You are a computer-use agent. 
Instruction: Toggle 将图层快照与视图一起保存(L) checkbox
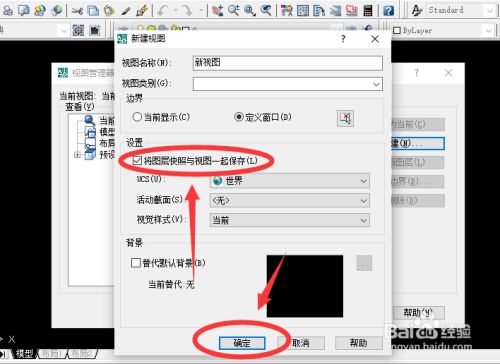137,161
